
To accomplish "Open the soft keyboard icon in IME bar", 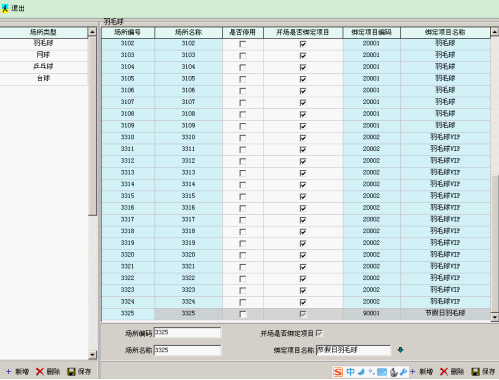I will click(382, 372).
